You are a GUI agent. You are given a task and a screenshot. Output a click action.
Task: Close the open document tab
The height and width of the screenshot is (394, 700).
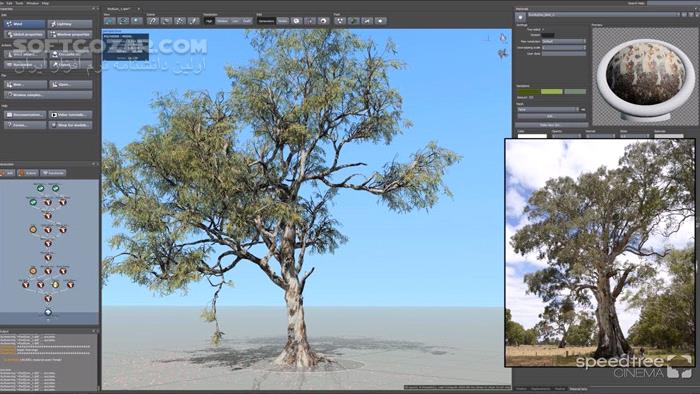click(x=138, y=8)
